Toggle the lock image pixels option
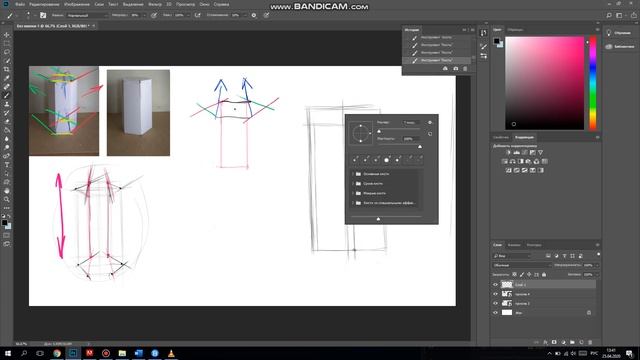The height and width of the screenshot is (360, 640). tap(522, 275)
